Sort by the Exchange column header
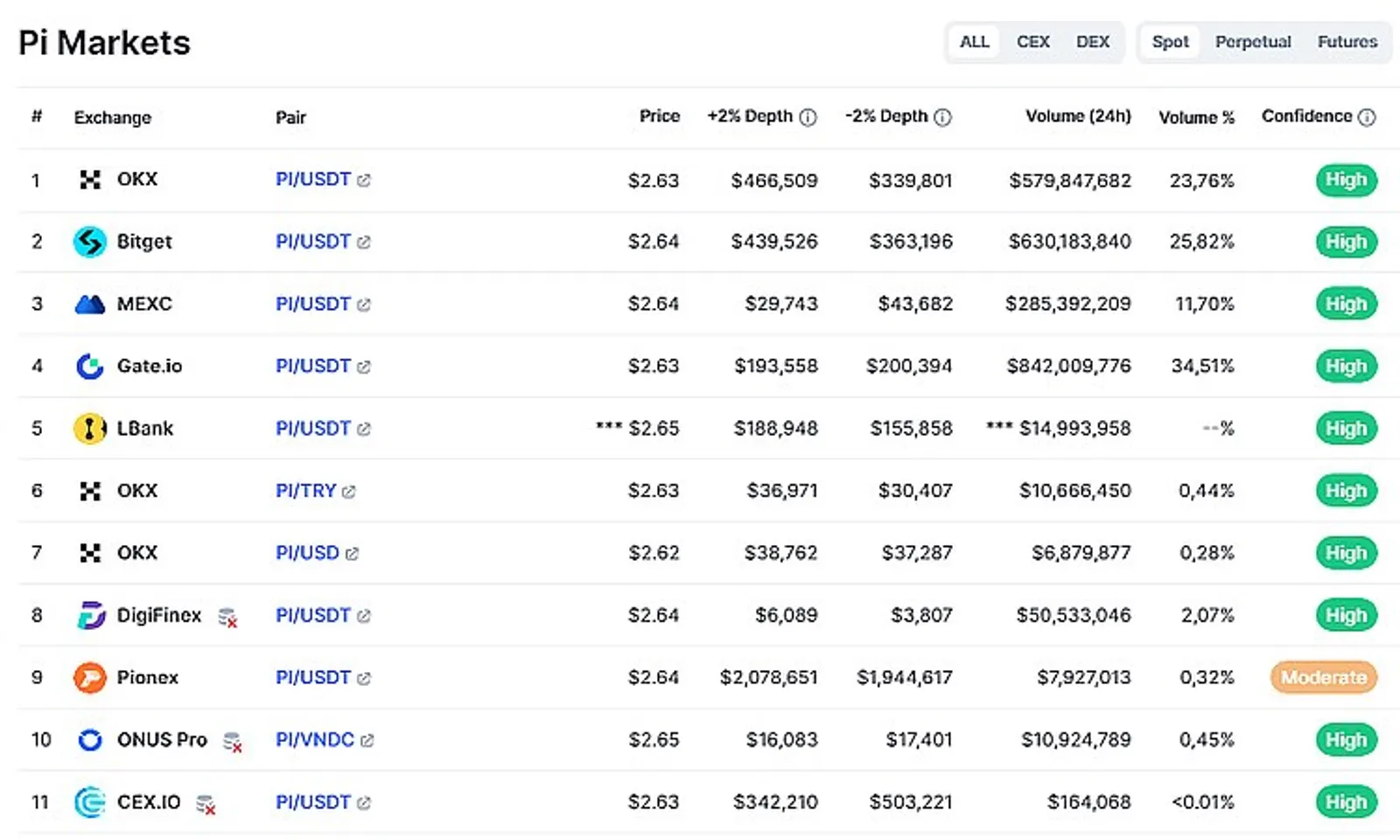This screenshot has width=1400, height=840. [112, 117]
